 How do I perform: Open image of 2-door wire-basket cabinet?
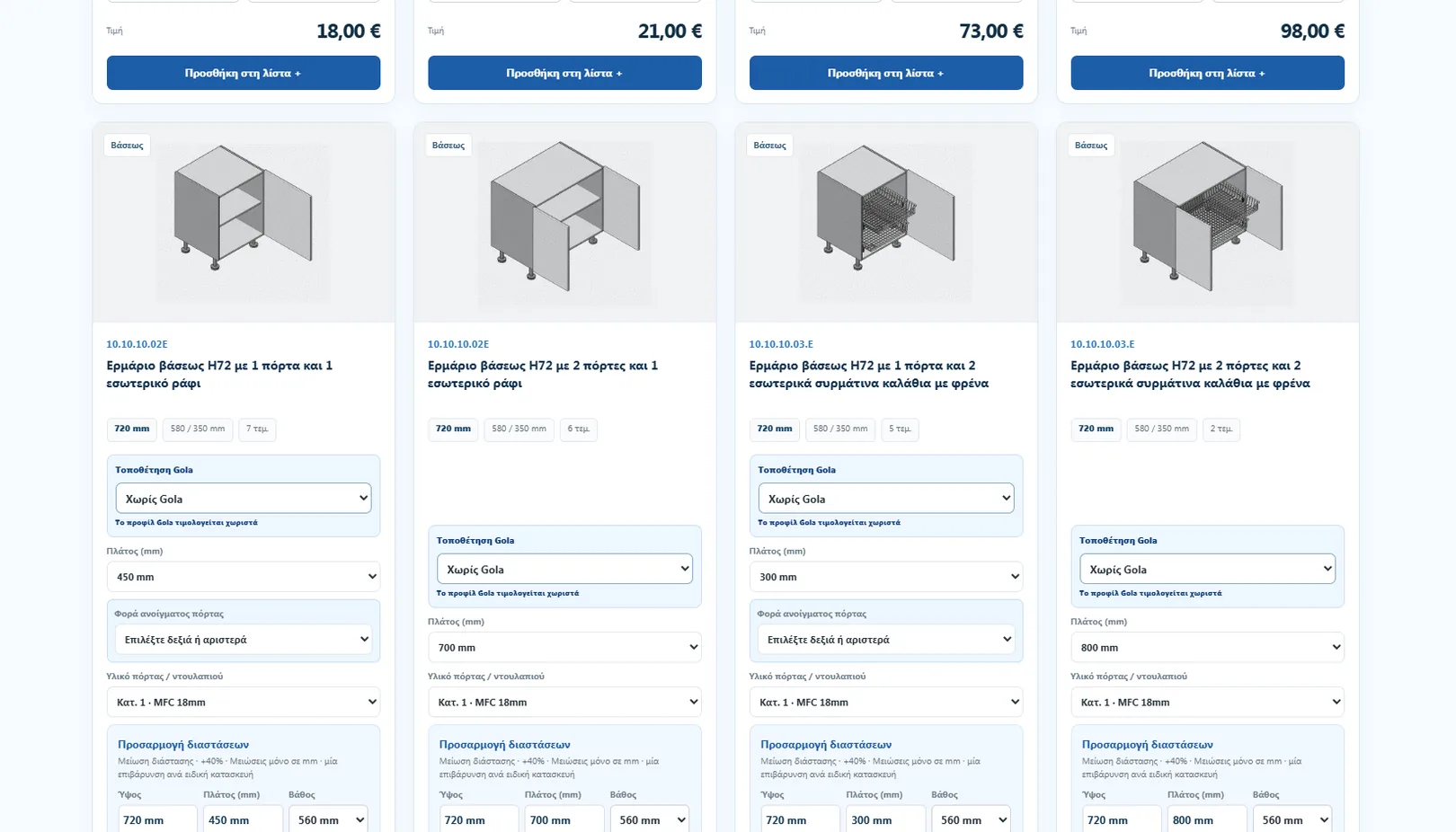pos(1207,222)
